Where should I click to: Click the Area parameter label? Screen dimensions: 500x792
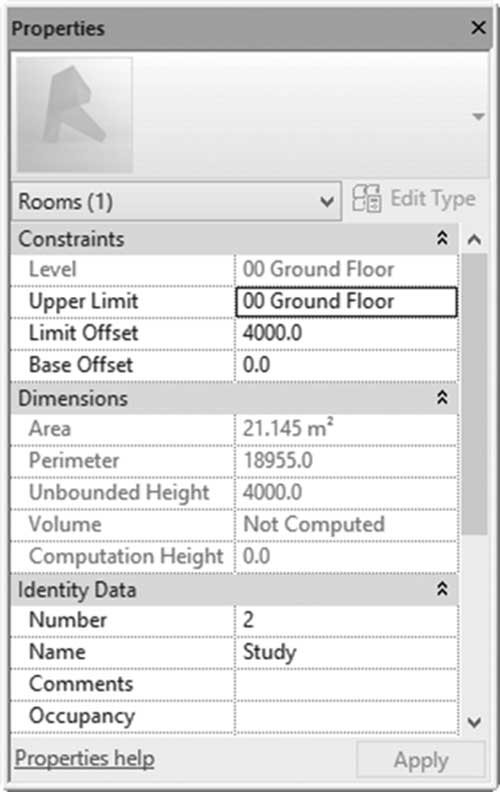(49, 429)
